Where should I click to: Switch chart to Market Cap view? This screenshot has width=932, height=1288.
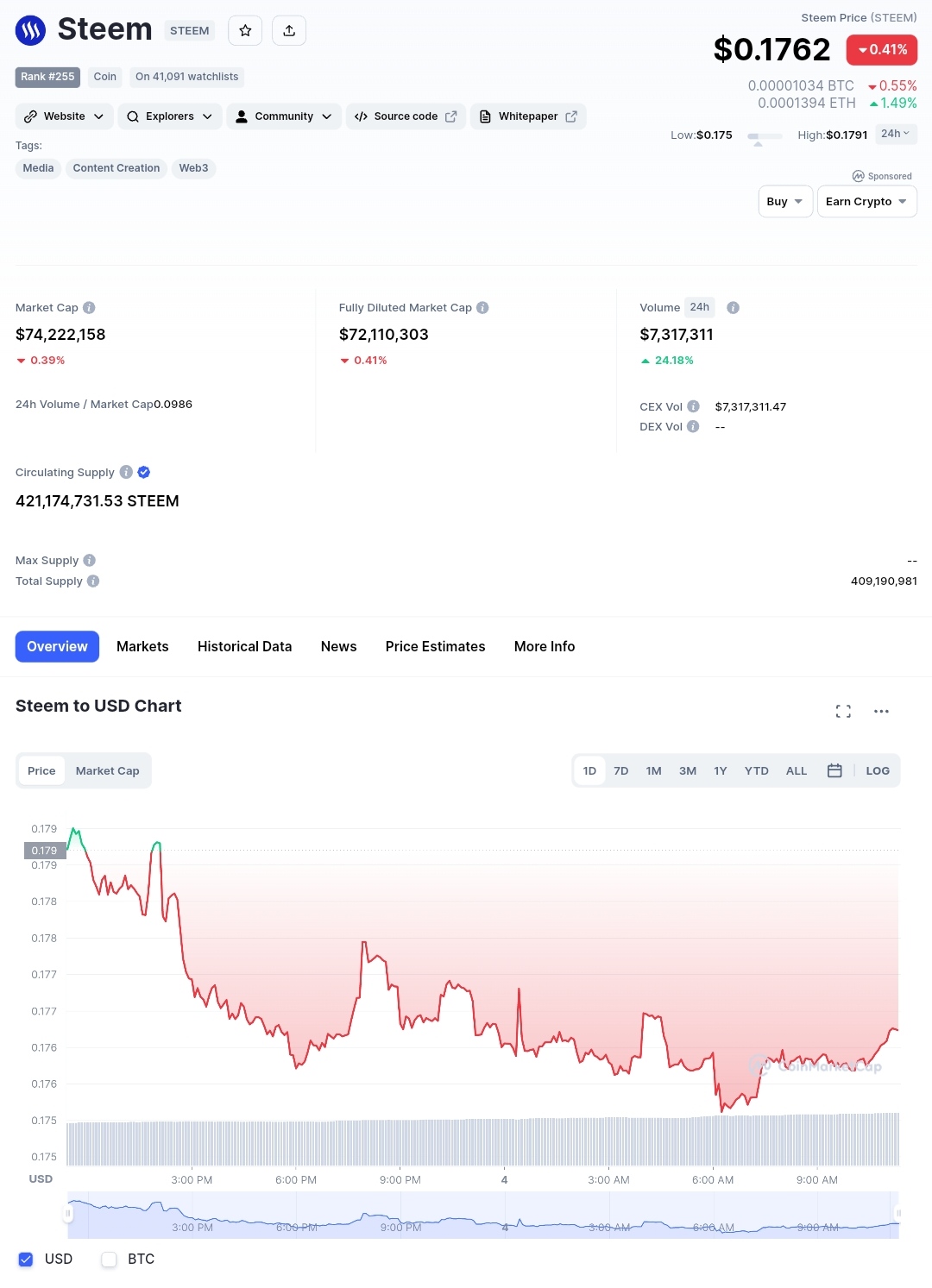pyautogui.click(x=107, y=770)
